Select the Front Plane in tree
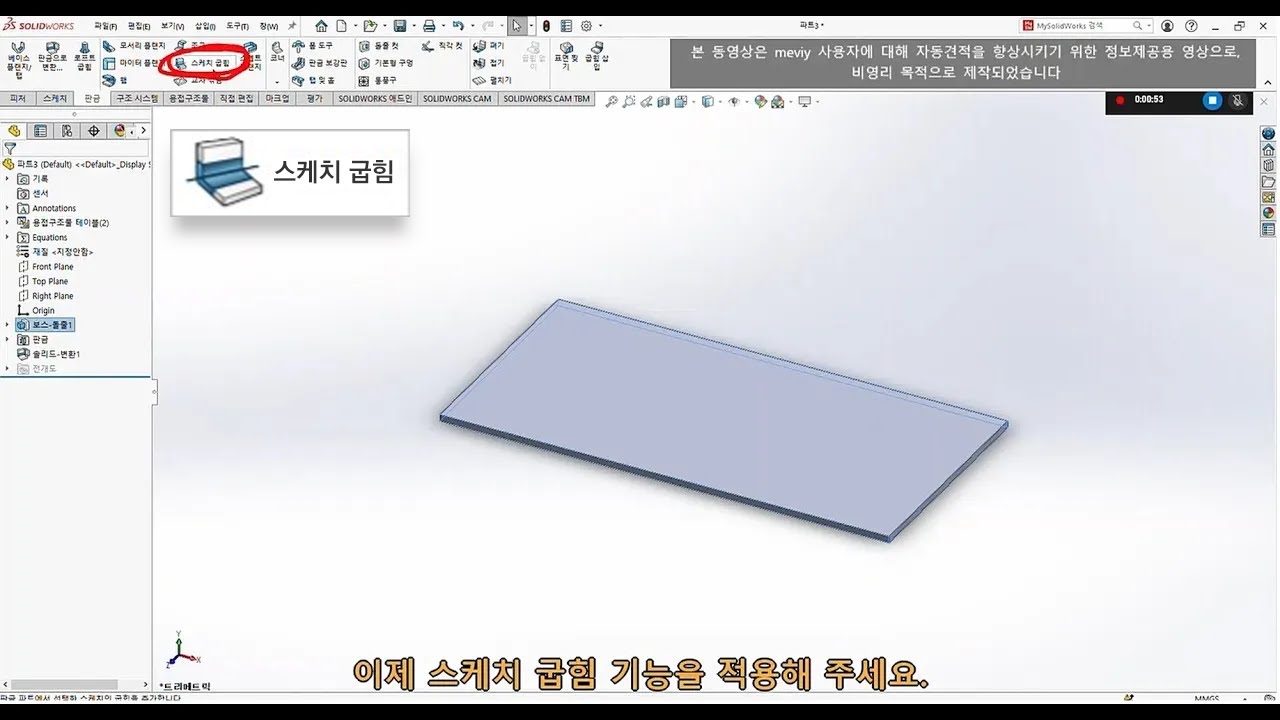The width and height of the screenshot is (1280, 720). pyautogui.click(x=45, y=267)
